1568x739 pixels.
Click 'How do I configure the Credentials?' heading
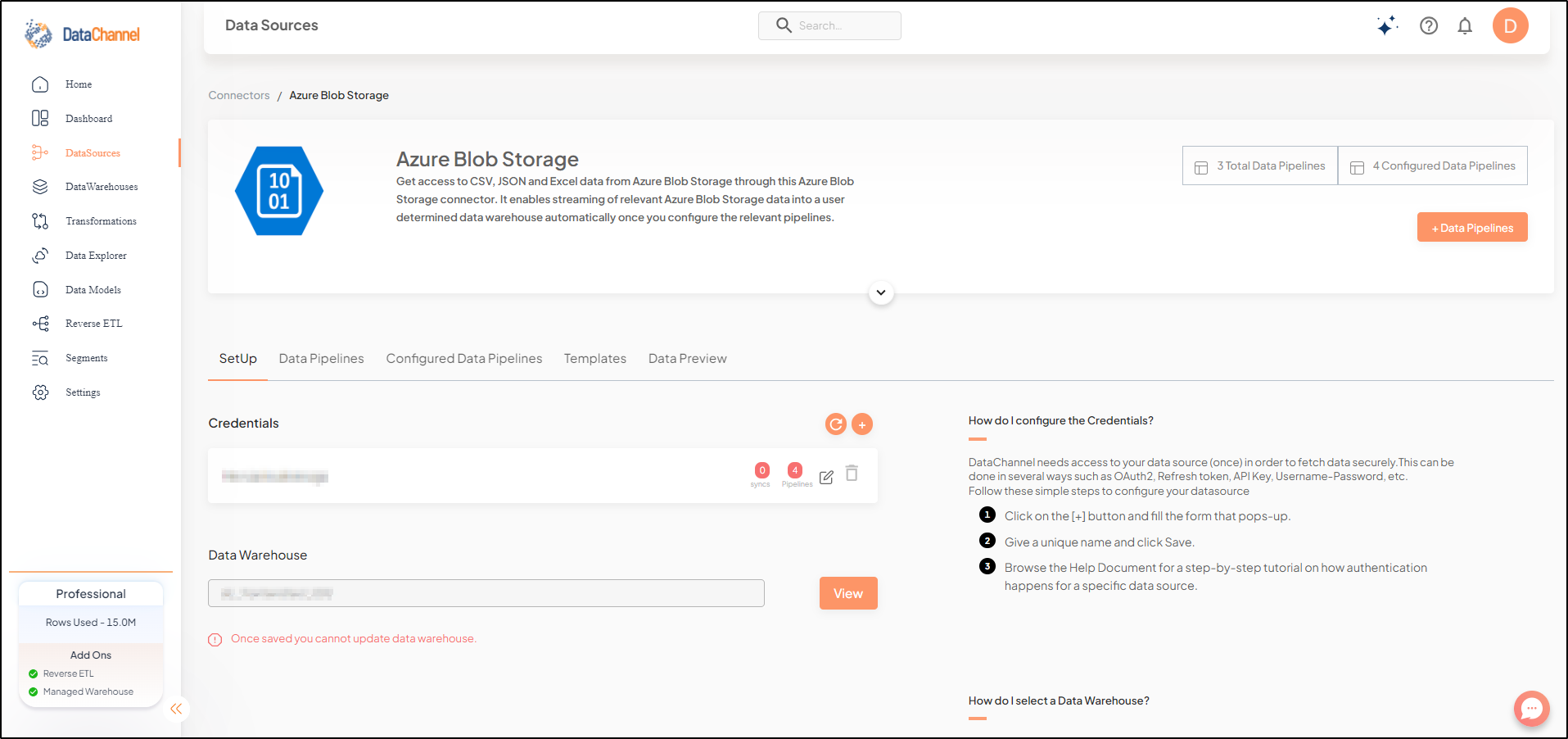pyautogui.click(x=1061, y=420)
